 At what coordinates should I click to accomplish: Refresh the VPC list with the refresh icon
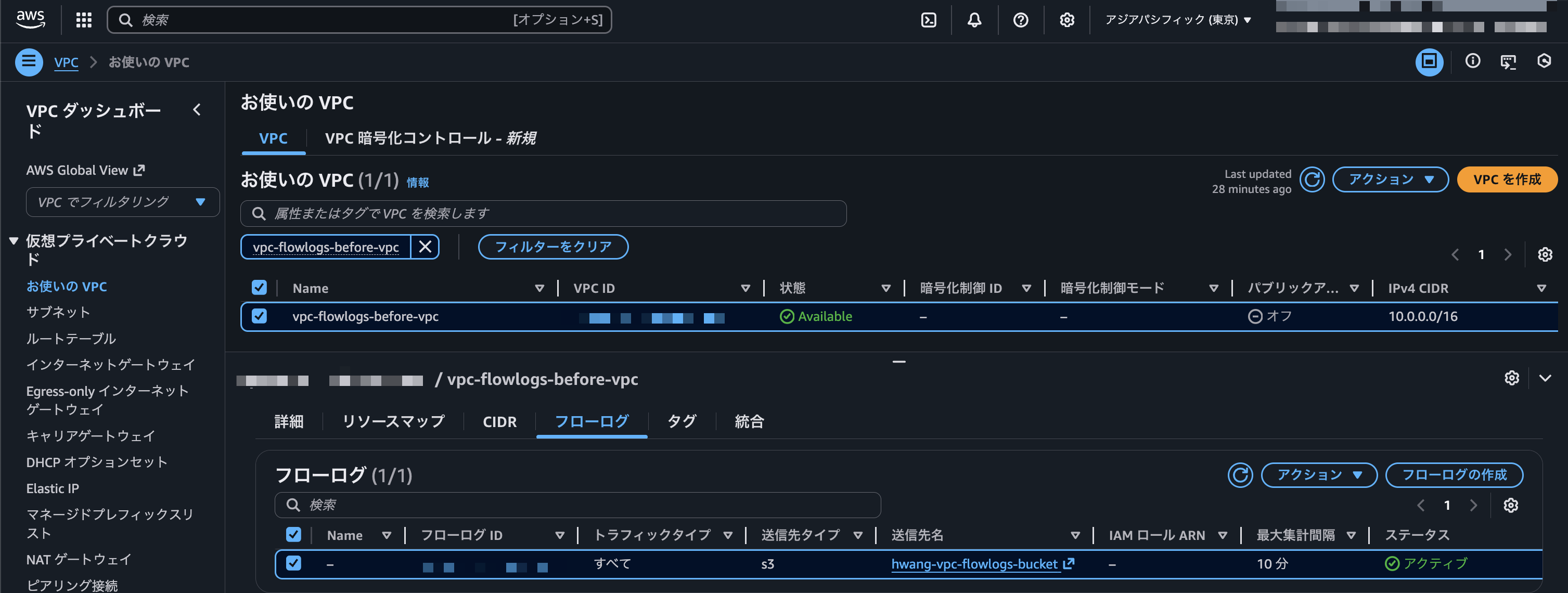tap(1313, 179)
